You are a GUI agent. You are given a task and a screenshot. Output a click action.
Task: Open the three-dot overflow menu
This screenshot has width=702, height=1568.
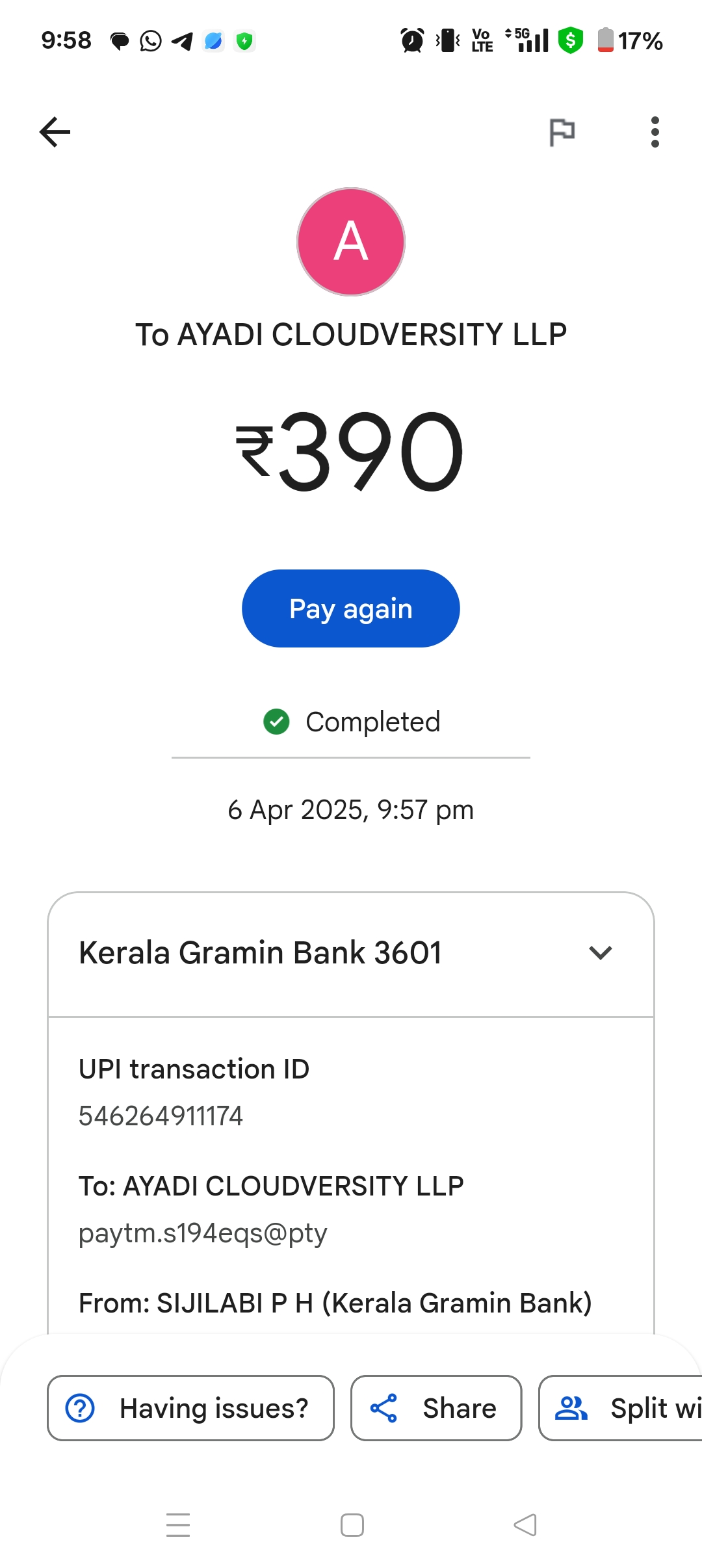(655, 133)
